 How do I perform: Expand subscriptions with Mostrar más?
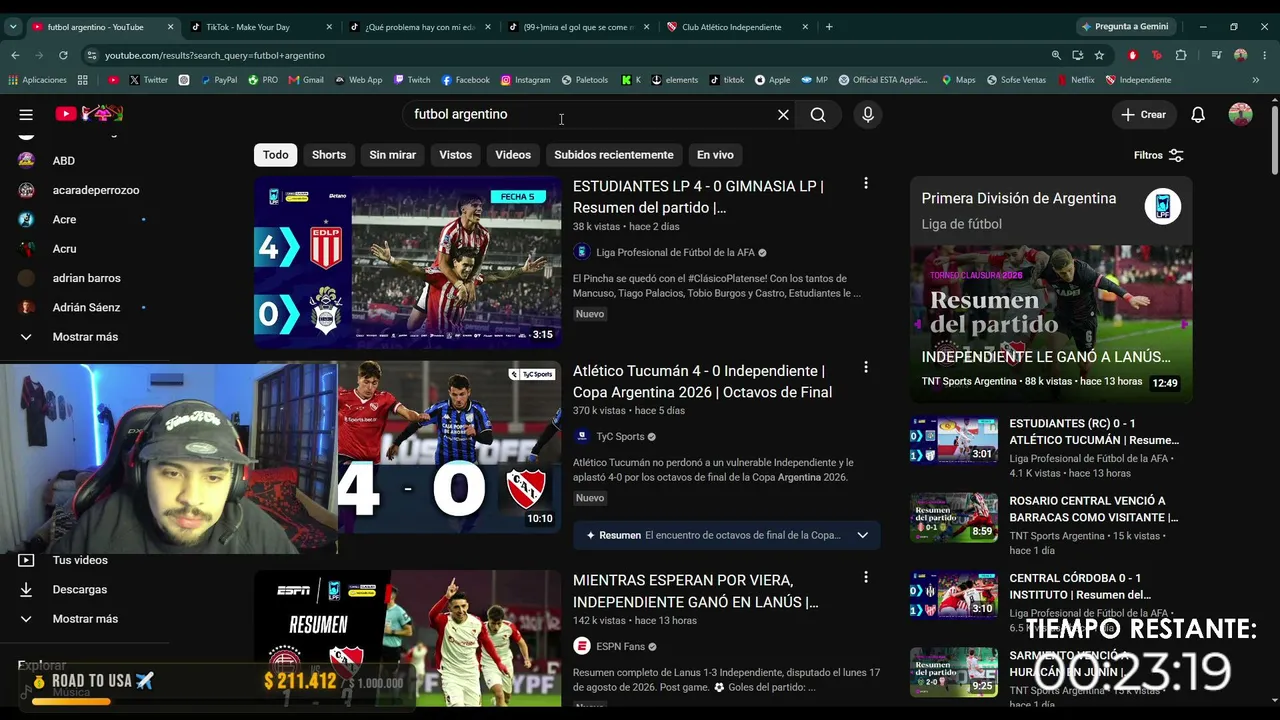(85, 337)
